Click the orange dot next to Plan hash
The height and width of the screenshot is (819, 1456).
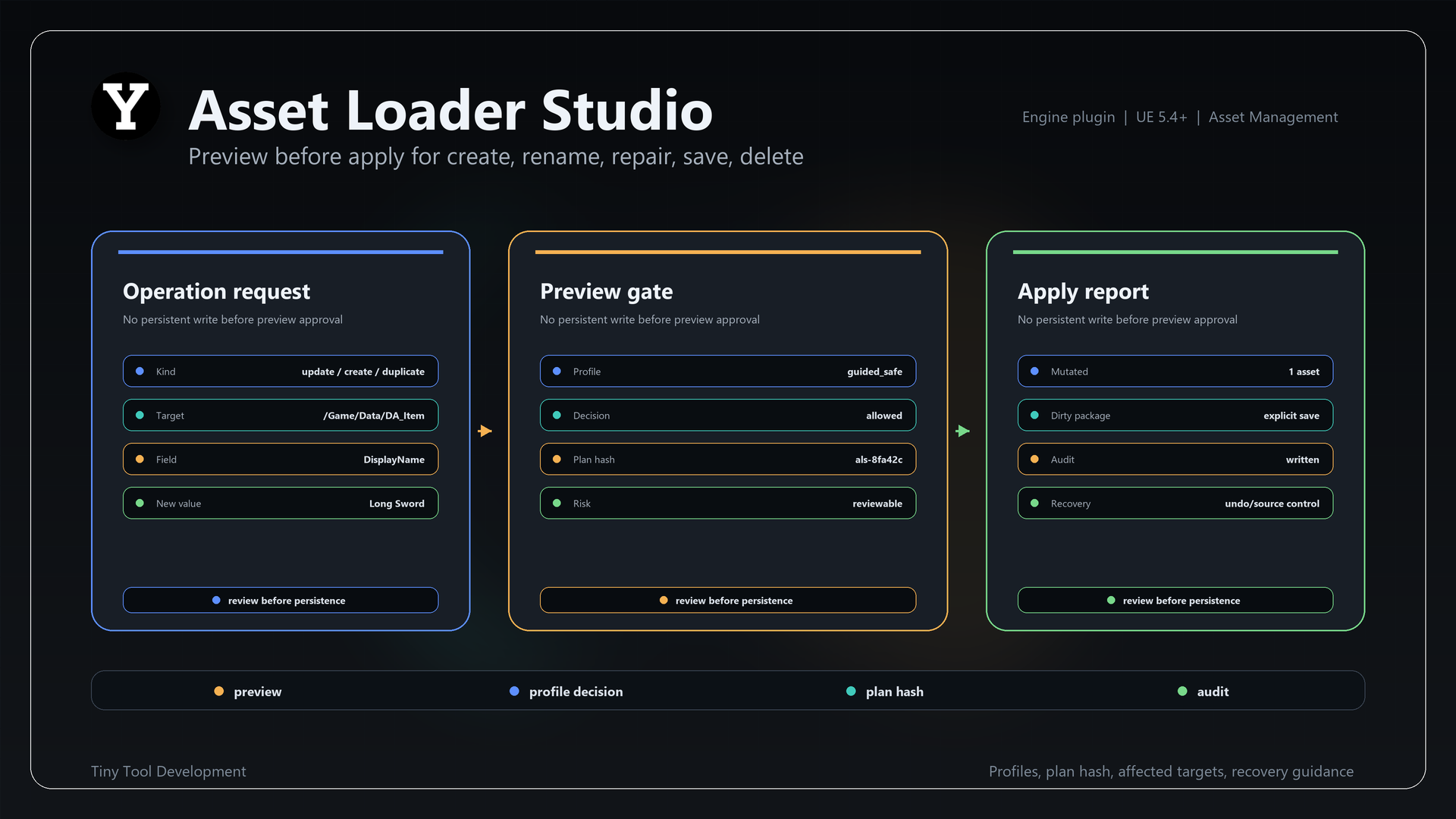tap(557, 460)
